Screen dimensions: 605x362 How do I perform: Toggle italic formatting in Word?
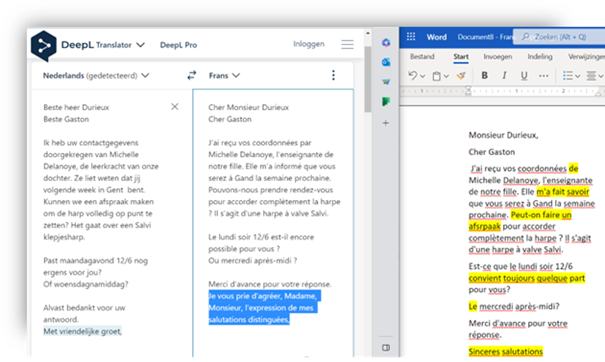pyautogui.click(x=504, y=76)
